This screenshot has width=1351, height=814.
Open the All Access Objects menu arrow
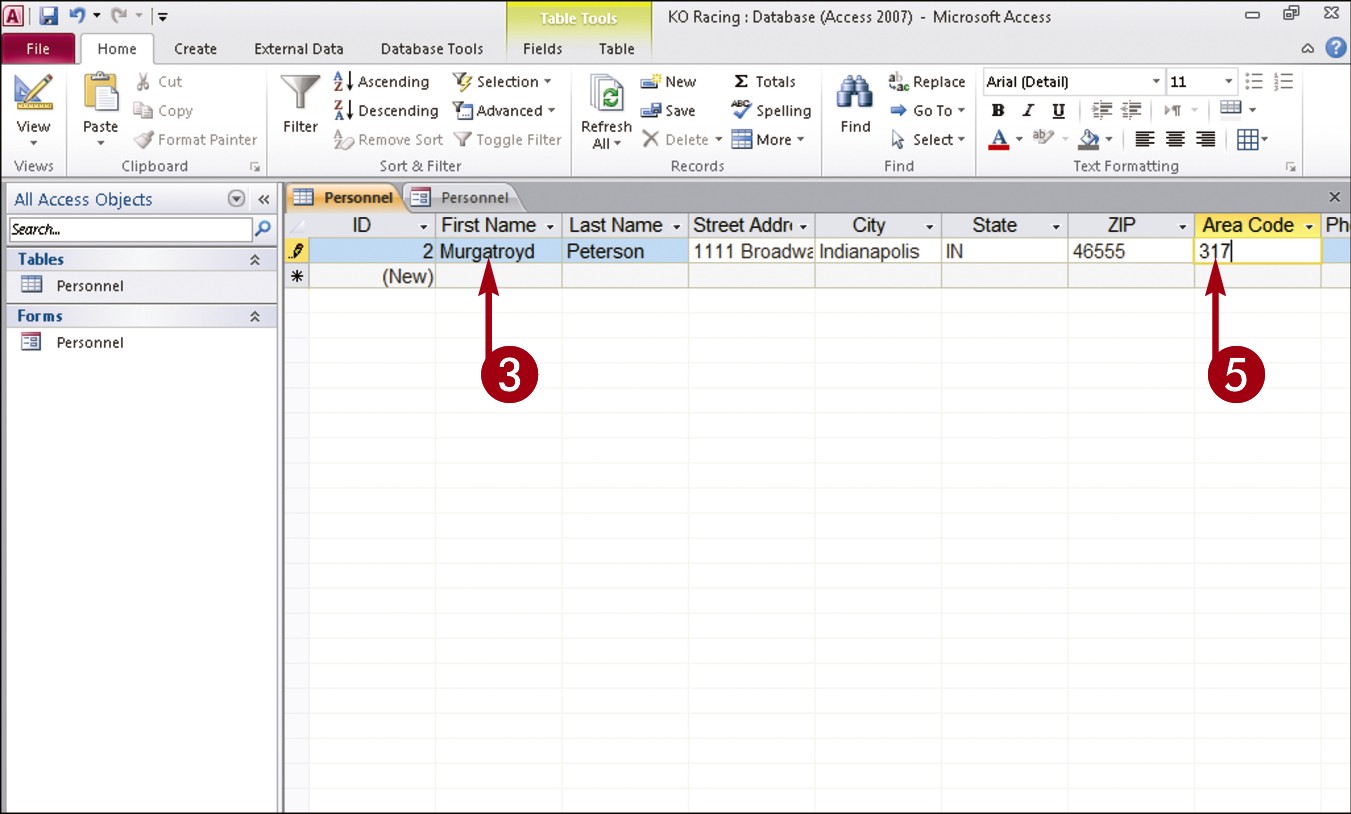click(x=237, y=199)
